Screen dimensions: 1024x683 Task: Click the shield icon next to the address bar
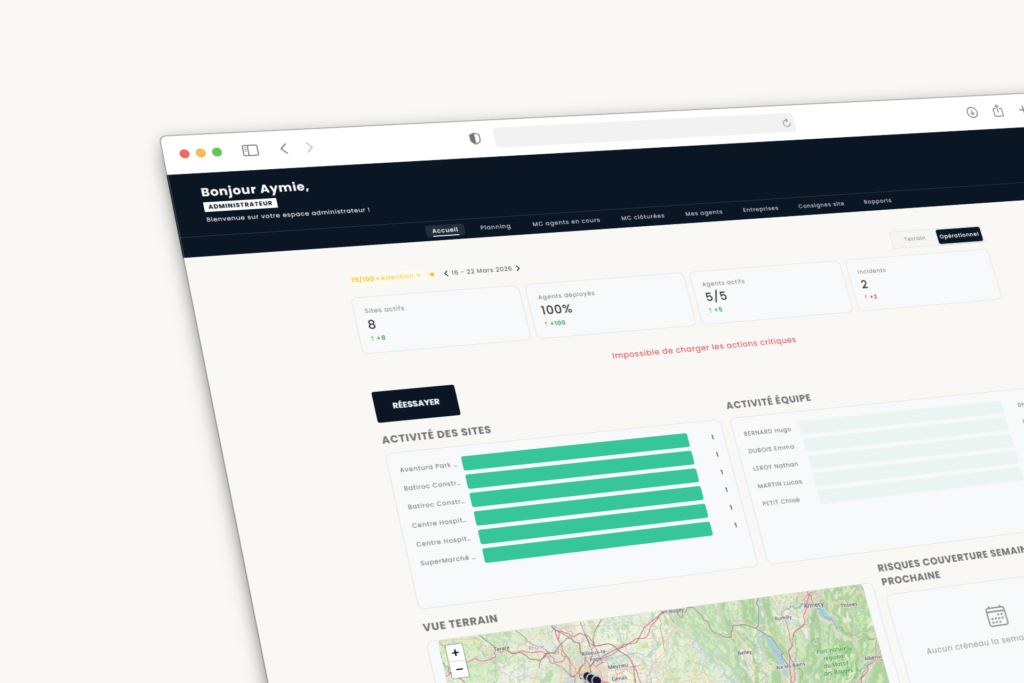(x=473, y=139)
